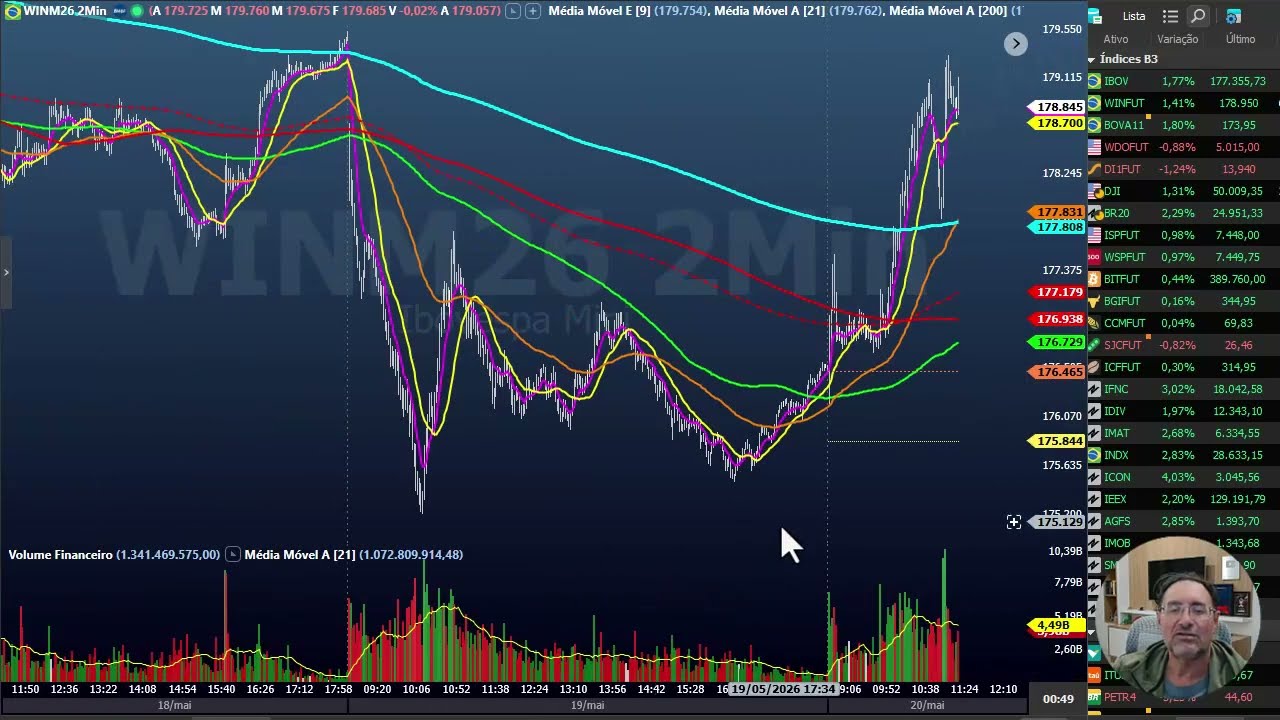Select the IDIV ticker name

tap(1115, 411)
